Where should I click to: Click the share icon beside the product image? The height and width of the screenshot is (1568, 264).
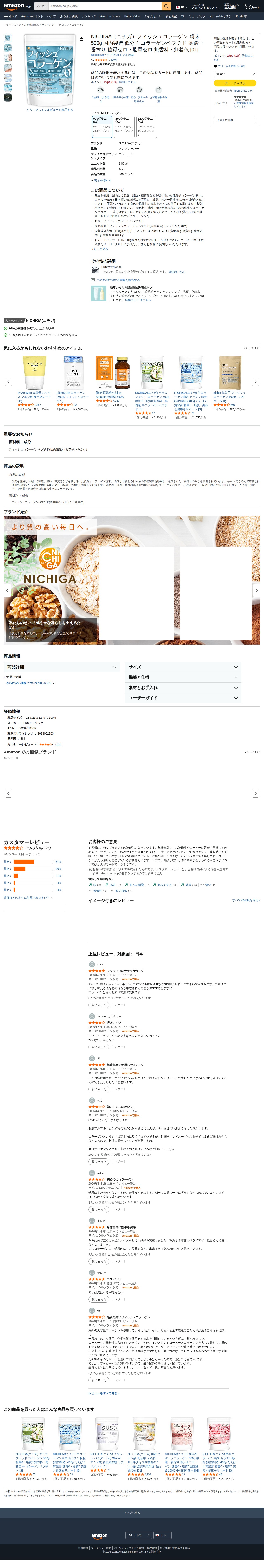point(81,39)
